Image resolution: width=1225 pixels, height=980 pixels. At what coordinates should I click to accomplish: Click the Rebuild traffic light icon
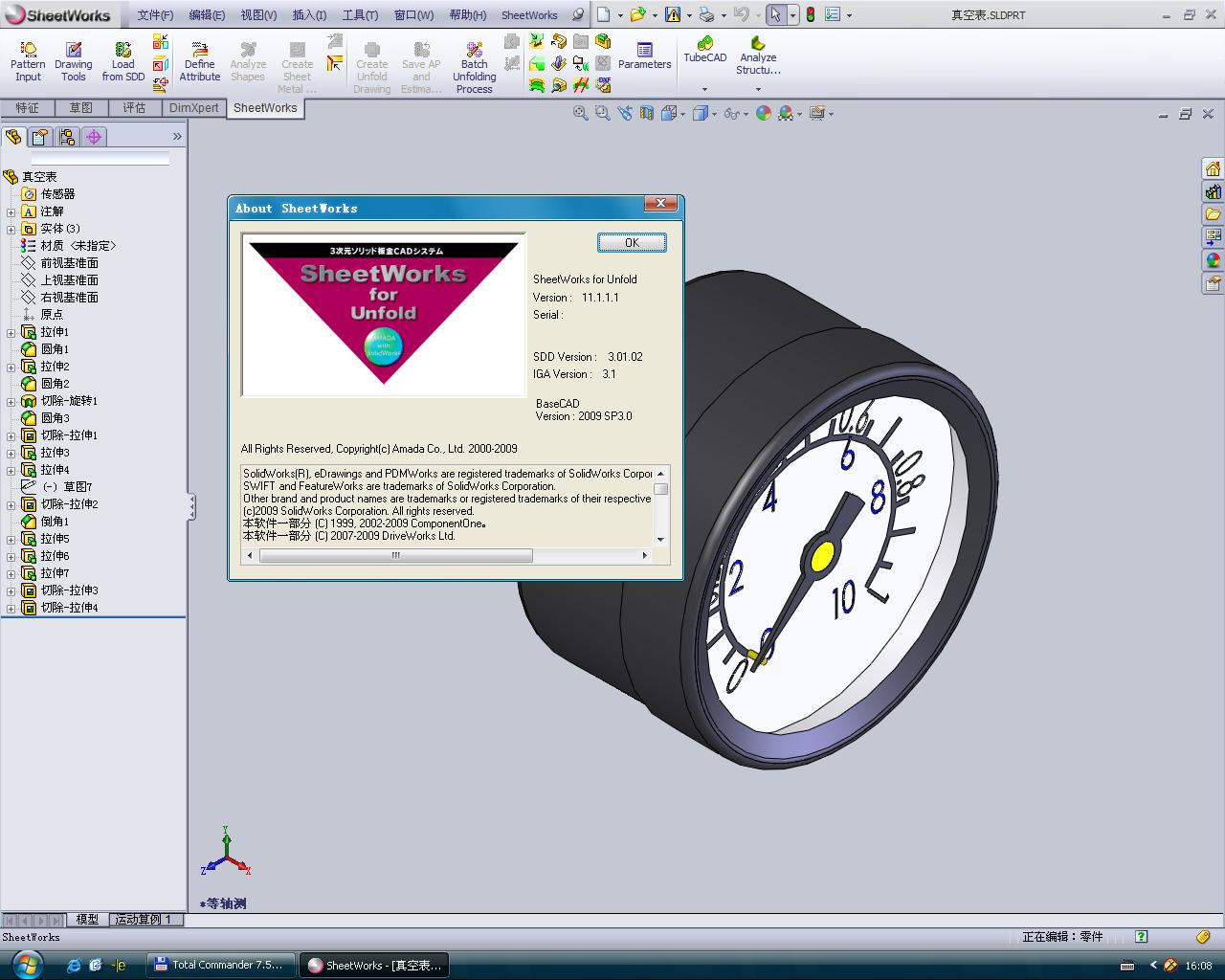point(810,14)
